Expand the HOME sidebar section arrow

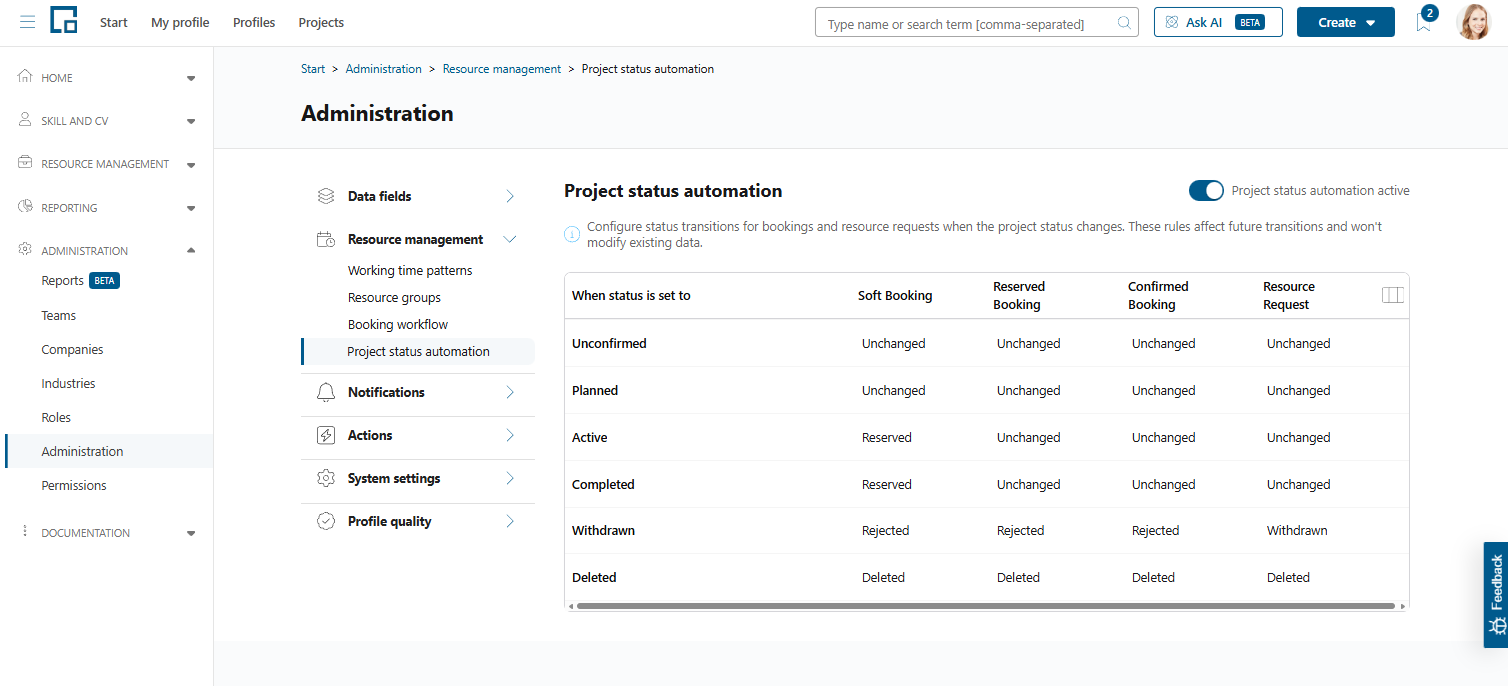point(191,78)
